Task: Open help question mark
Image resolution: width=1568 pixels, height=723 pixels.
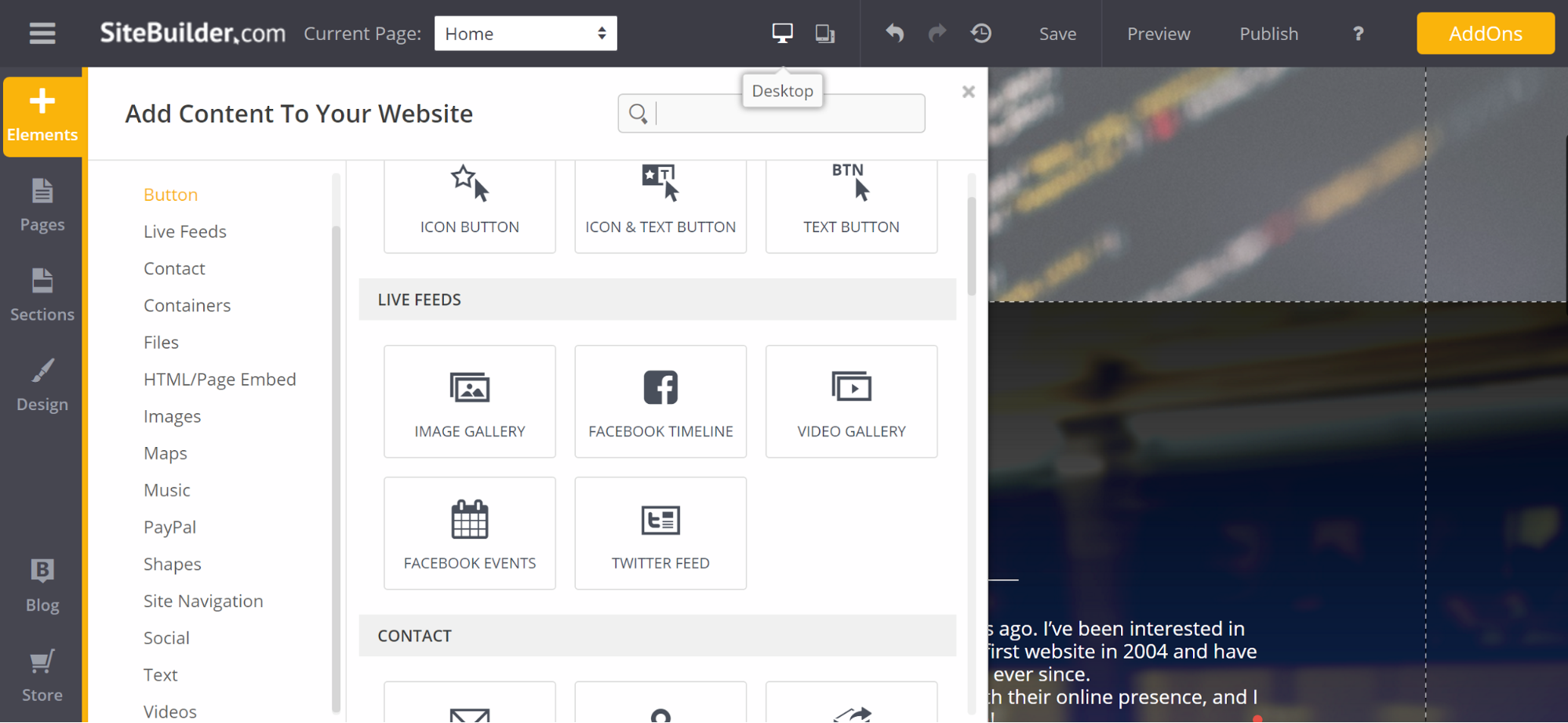Action: coord(1359,34)
